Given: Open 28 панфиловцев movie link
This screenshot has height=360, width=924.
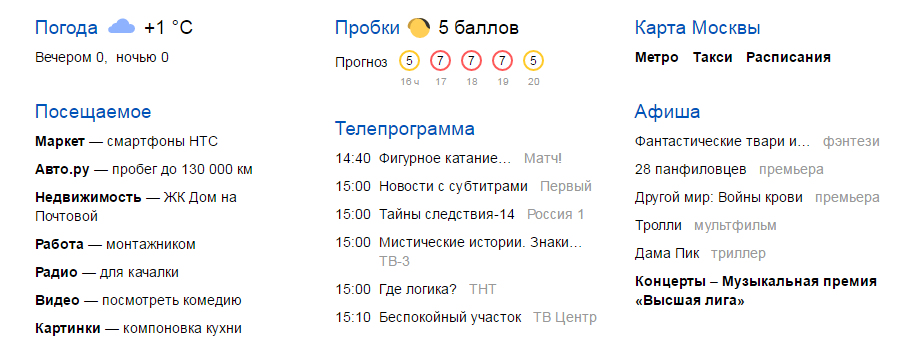Looking at the screenshot, I should 691,170.
